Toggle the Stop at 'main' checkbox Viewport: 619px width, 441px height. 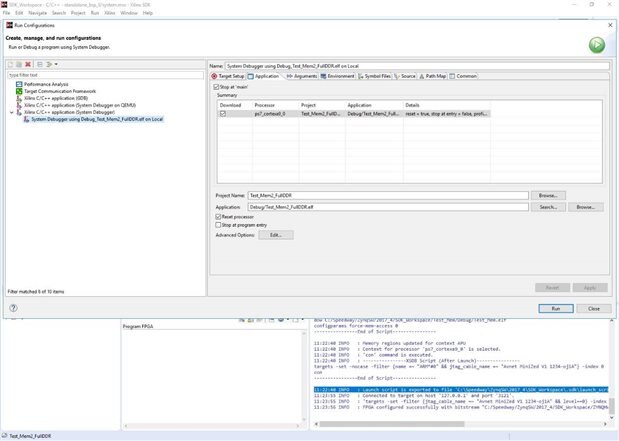(216, 87)
